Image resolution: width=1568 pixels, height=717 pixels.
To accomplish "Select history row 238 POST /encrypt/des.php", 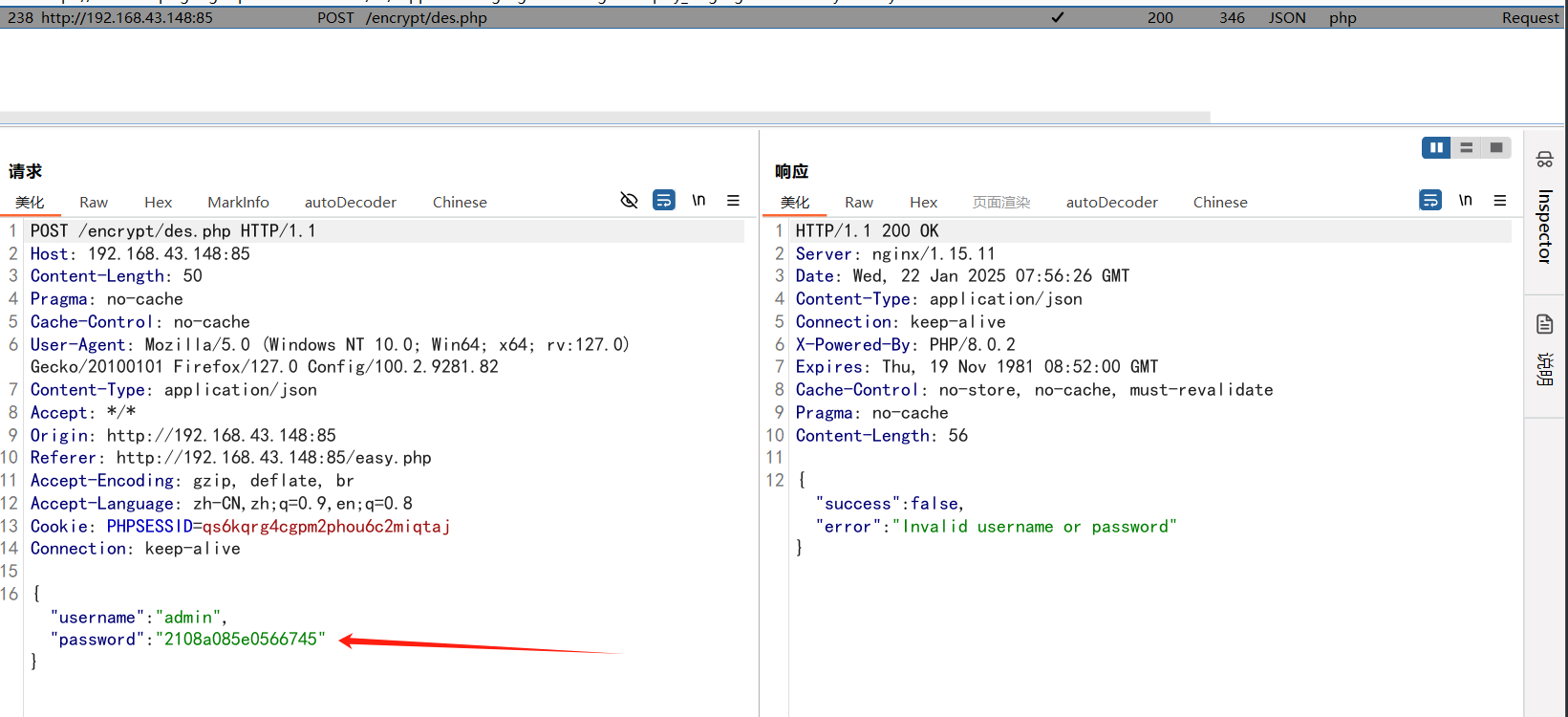I will pos(782,17).
